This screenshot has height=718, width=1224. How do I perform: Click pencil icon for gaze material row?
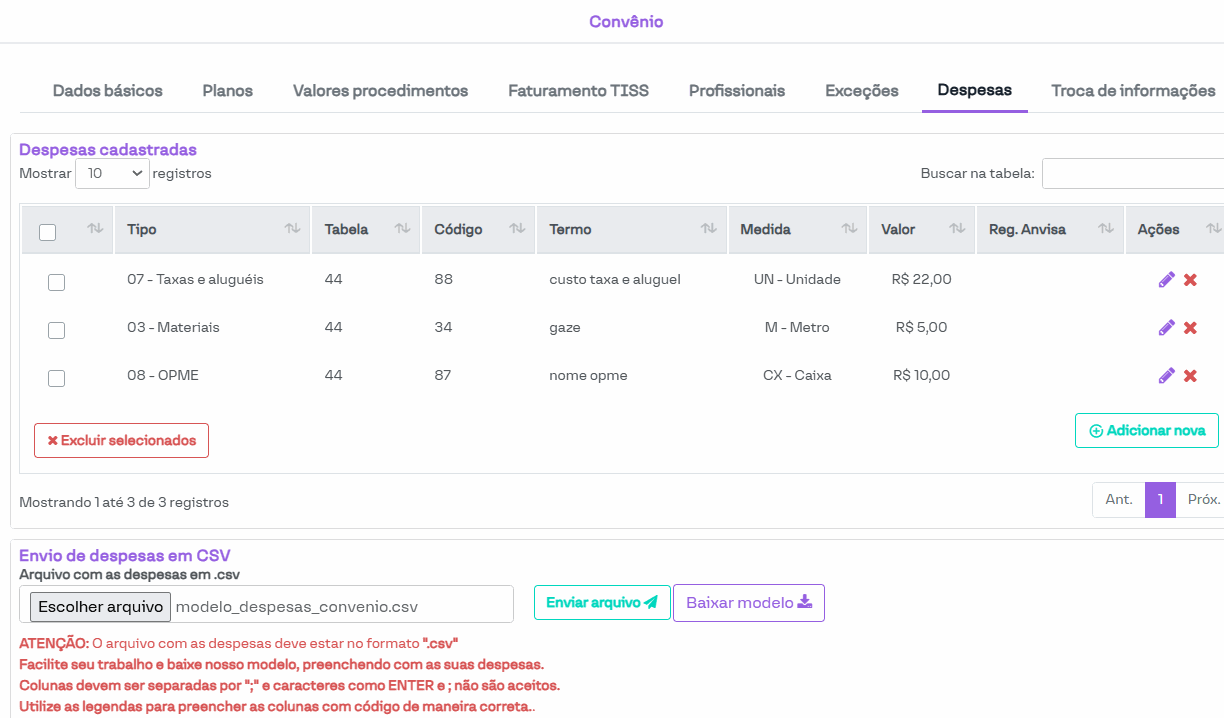point(1166,328)
